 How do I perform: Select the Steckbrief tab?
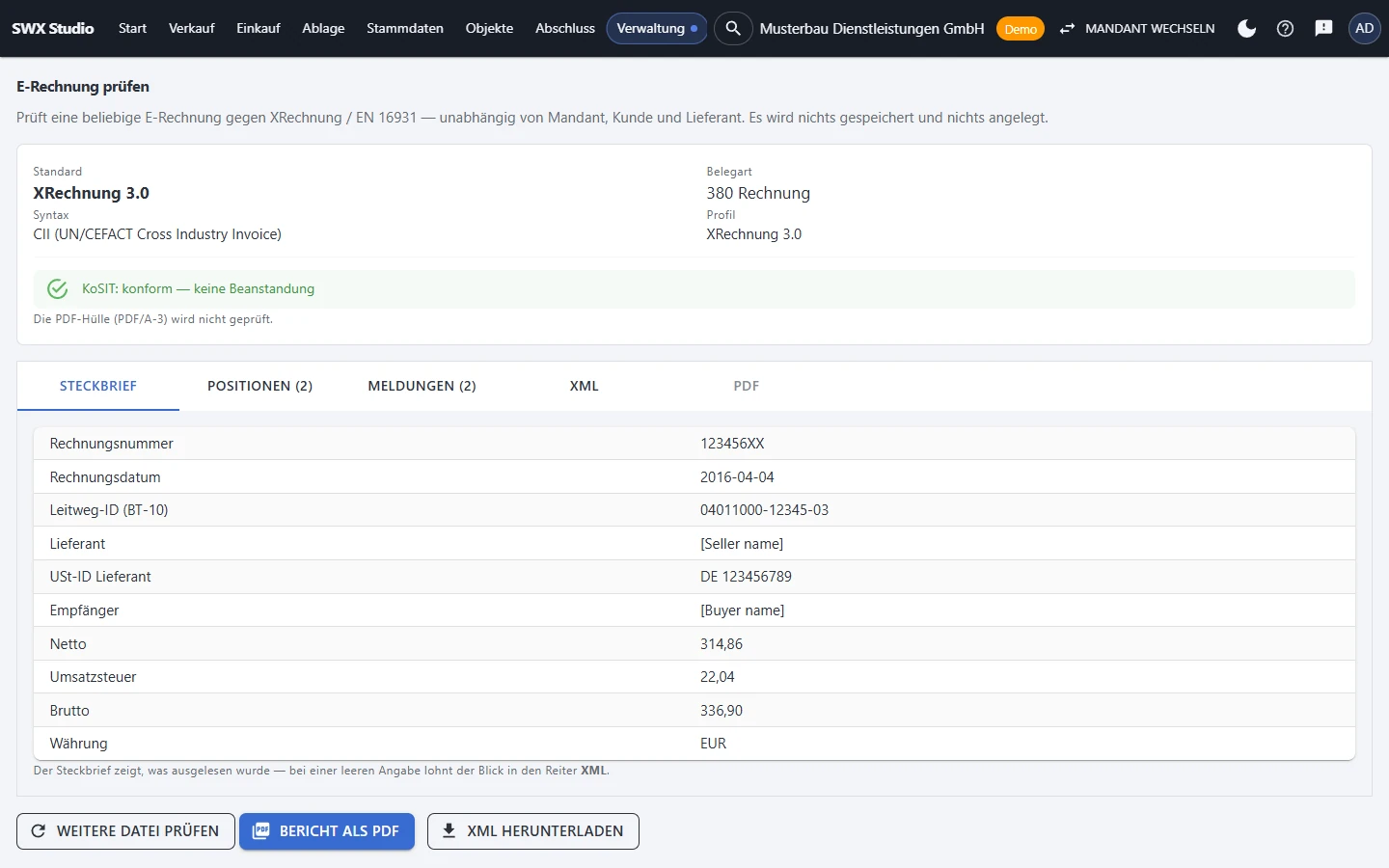click(x=98, y=386)
